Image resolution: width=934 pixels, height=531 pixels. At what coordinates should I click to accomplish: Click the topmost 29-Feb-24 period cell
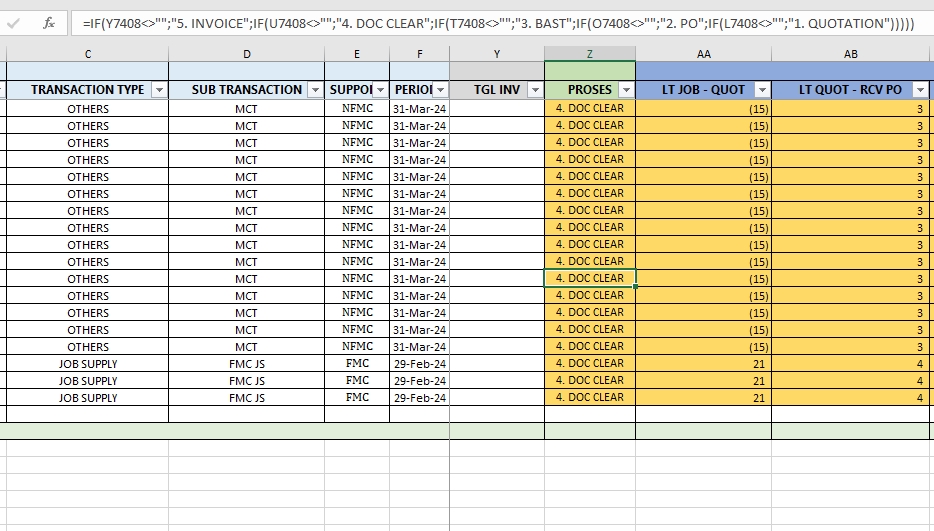click(x=420, y=364)
